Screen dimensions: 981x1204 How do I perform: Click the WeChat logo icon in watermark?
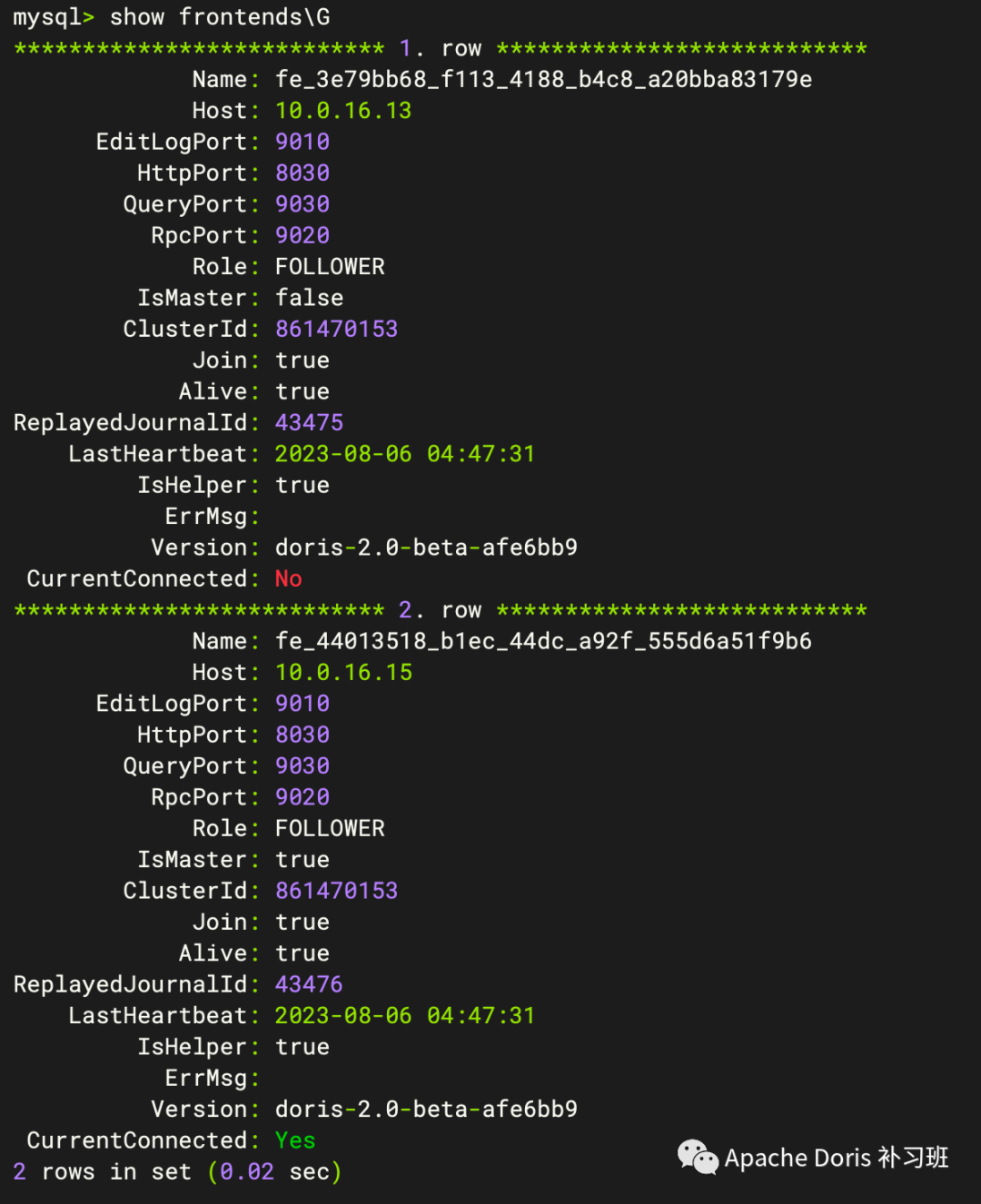tap(698, 1157)
